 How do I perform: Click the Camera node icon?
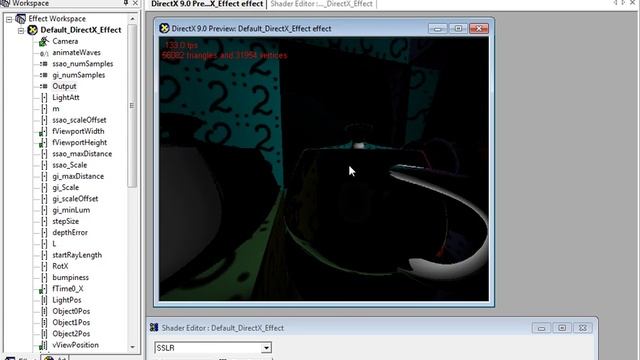(44, 41)
